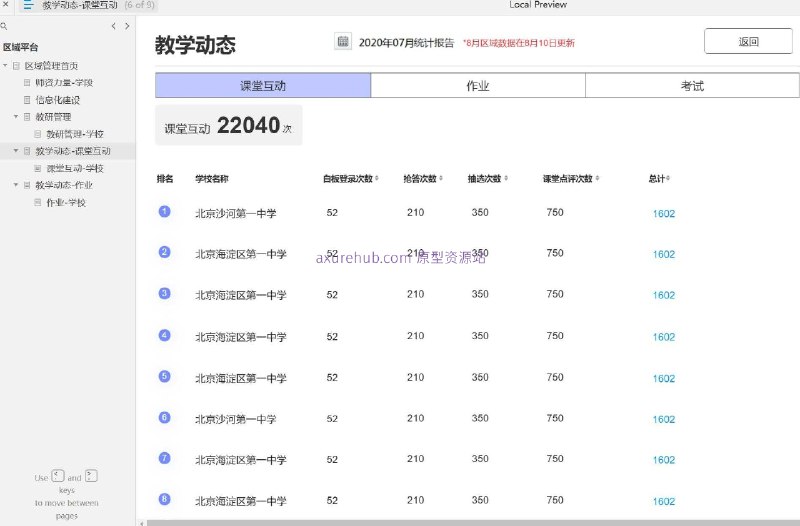Click the scroll-left arrow of bottom scrollbar

141,523
